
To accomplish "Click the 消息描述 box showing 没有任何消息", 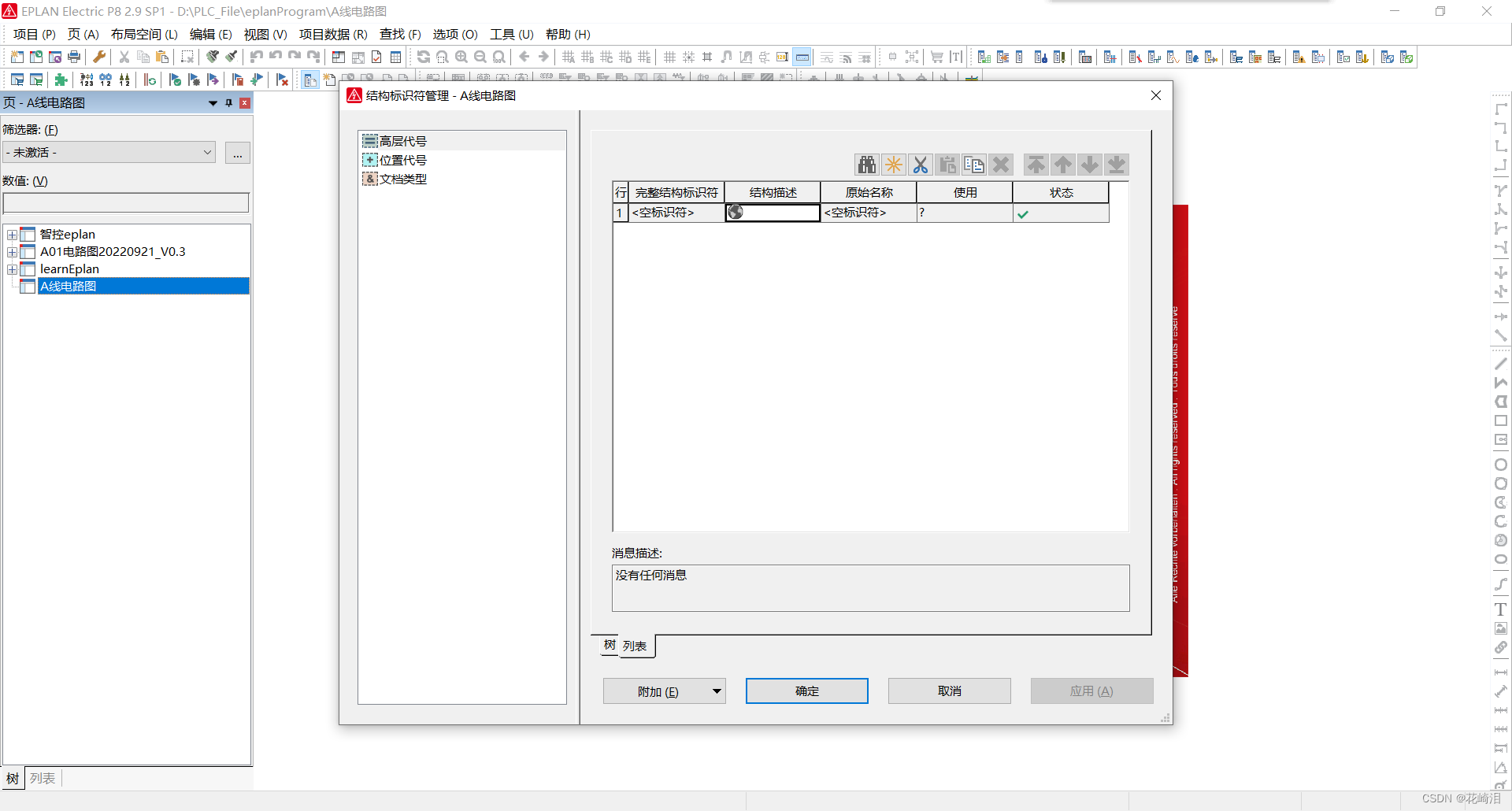I will tap(870, 587).
